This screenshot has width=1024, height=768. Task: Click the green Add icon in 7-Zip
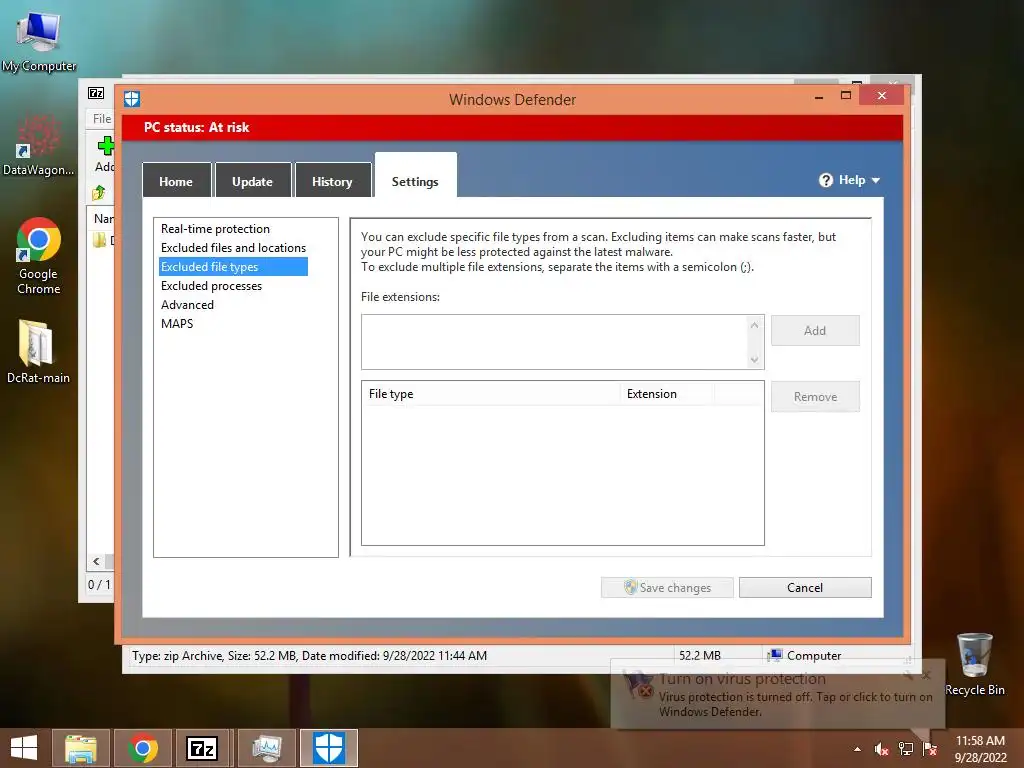click(x=105, y=146)
